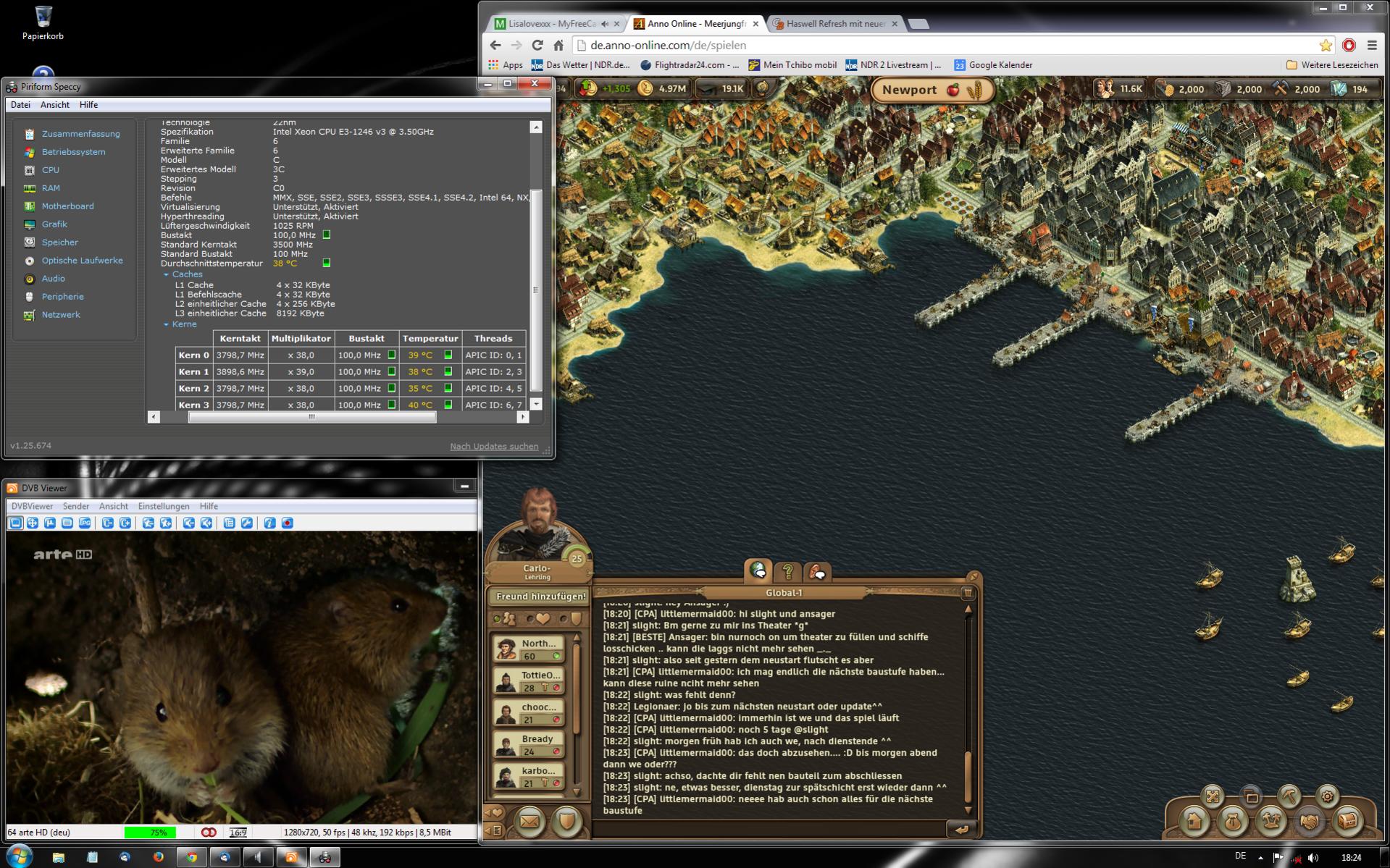Expand the list side panel arrow in Anno
The height and width of the screenshot is (868, 1390).
click(x=494, y=830)
